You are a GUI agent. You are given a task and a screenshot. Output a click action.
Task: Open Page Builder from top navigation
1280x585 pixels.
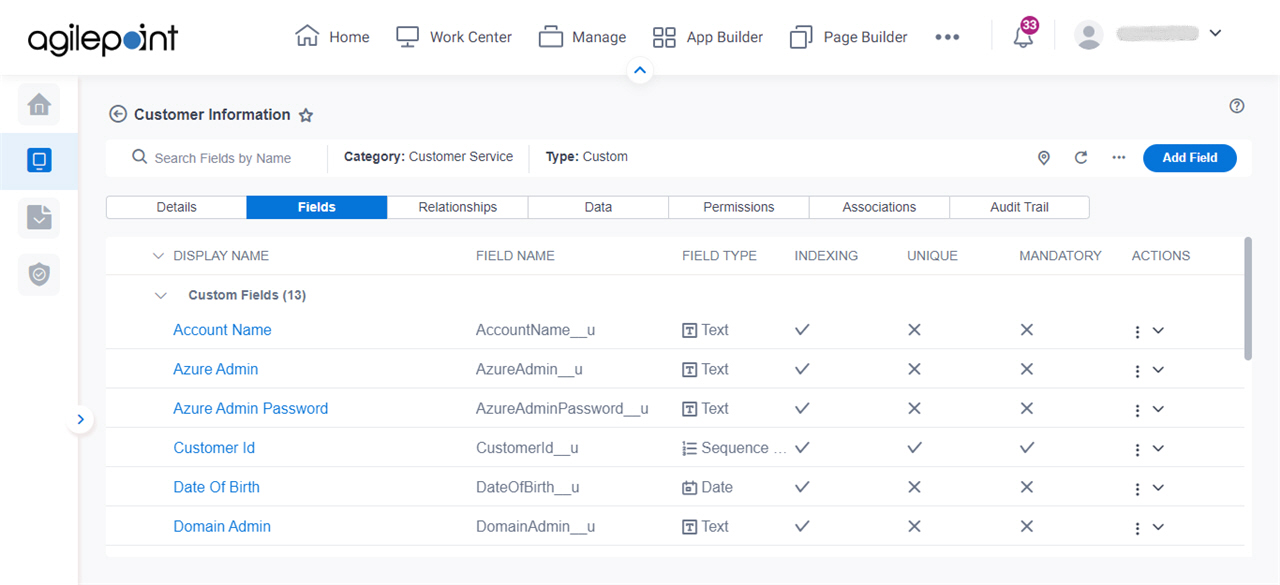coord(849,37)
